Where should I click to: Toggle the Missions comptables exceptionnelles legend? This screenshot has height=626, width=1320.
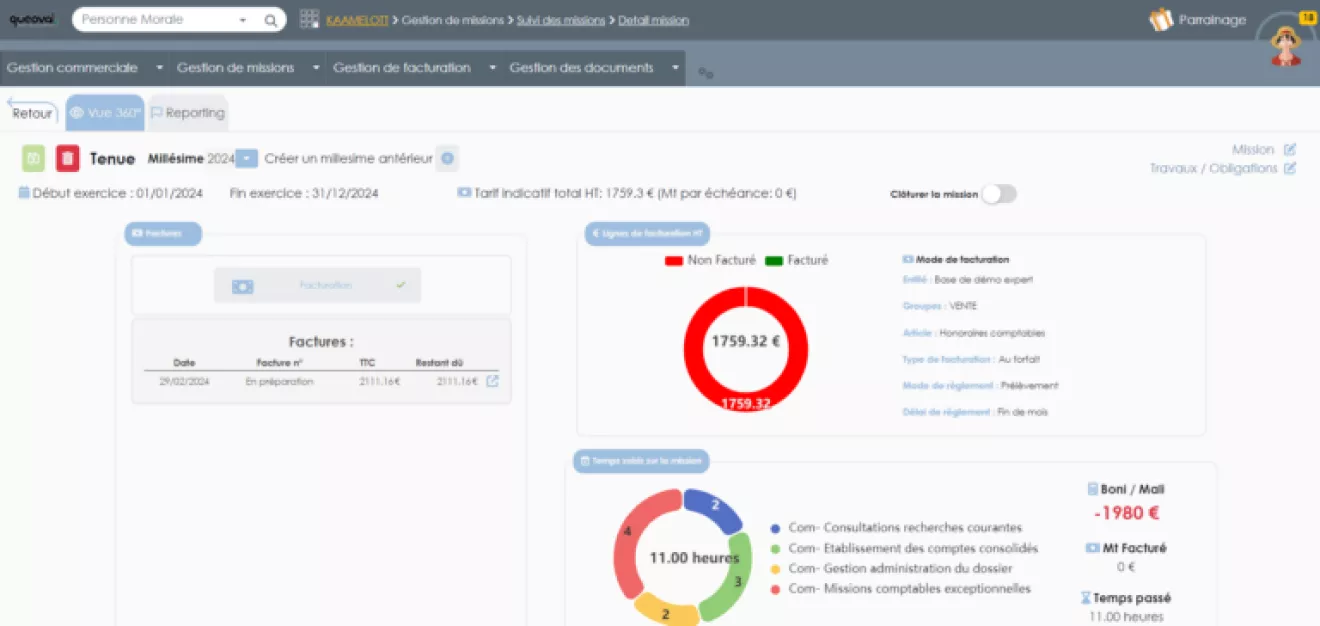pyautogui.click(x=900, y=589)
